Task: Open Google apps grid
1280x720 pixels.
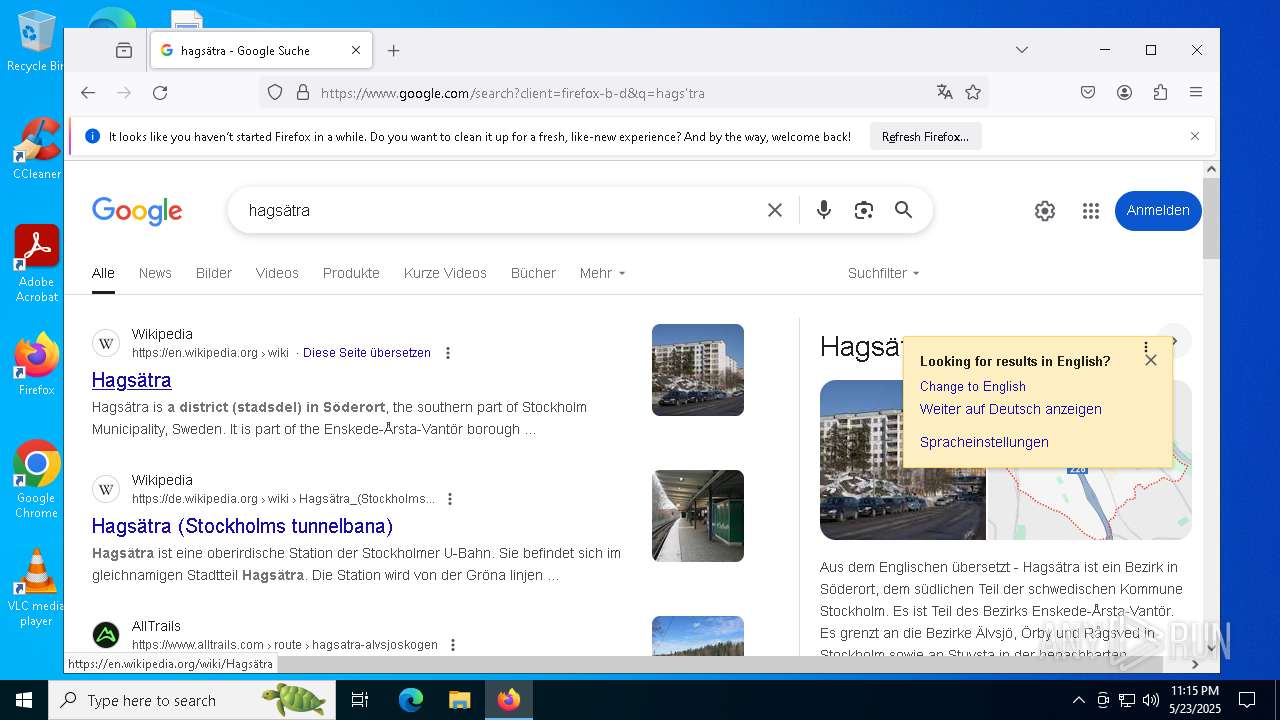Action: pyautogui.click(x=1091, y=211)
